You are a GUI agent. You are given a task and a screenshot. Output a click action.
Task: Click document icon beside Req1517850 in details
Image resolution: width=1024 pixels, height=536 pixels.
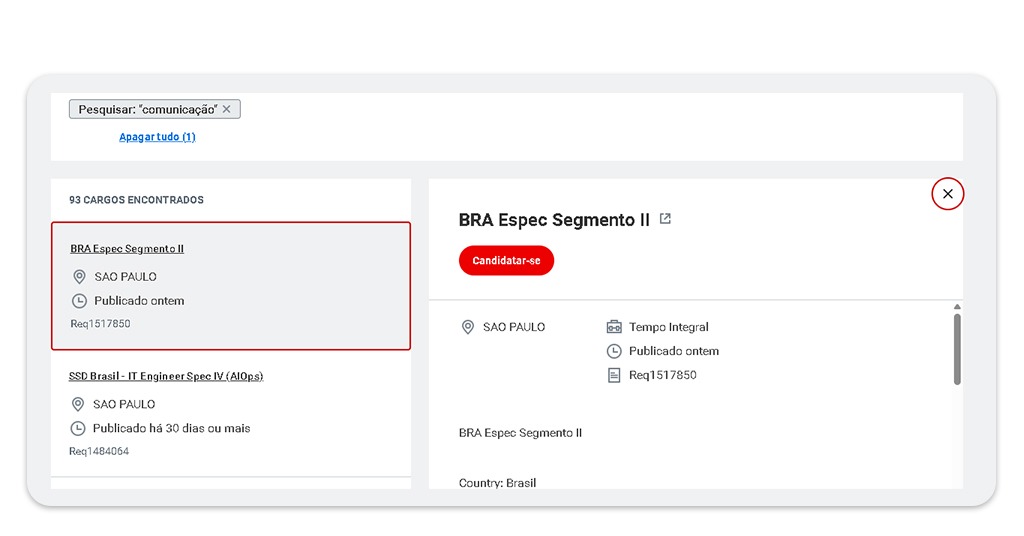[x=614, y=375]
